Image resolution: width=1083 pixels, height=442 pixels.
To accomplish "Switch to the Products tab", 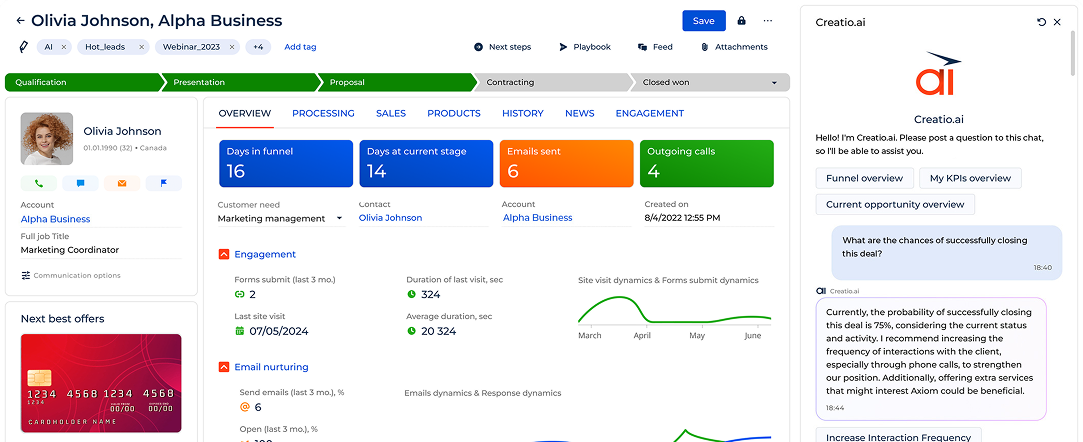I will (x=454, y=113).
